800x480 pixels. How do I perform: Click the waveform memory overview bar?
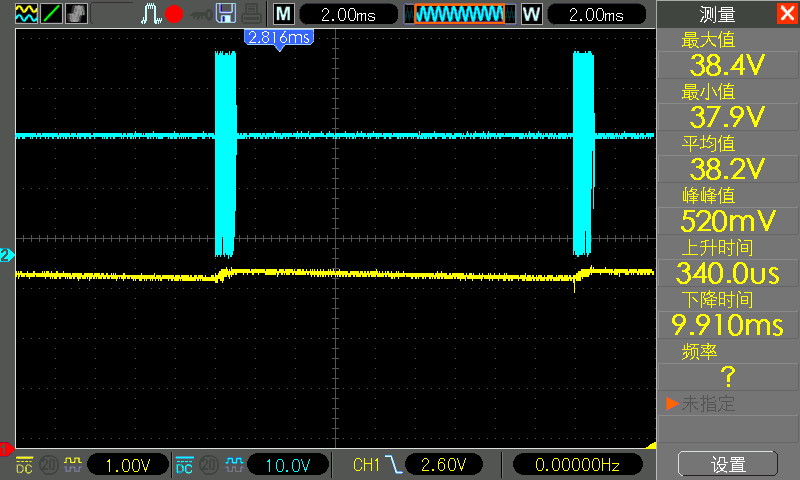coord(460,14)
